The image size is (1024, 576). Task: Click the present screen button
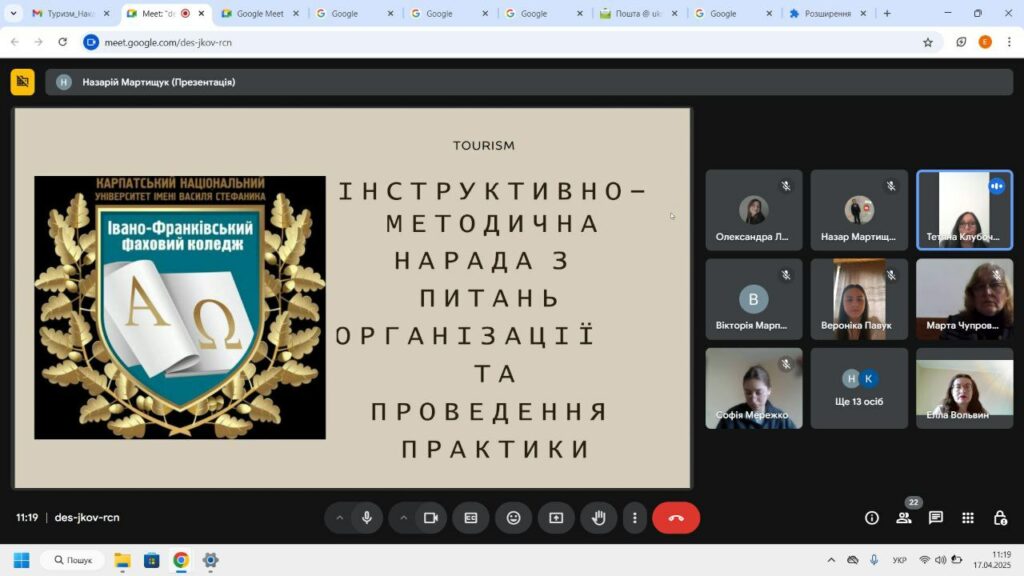(x=556, y=518)
